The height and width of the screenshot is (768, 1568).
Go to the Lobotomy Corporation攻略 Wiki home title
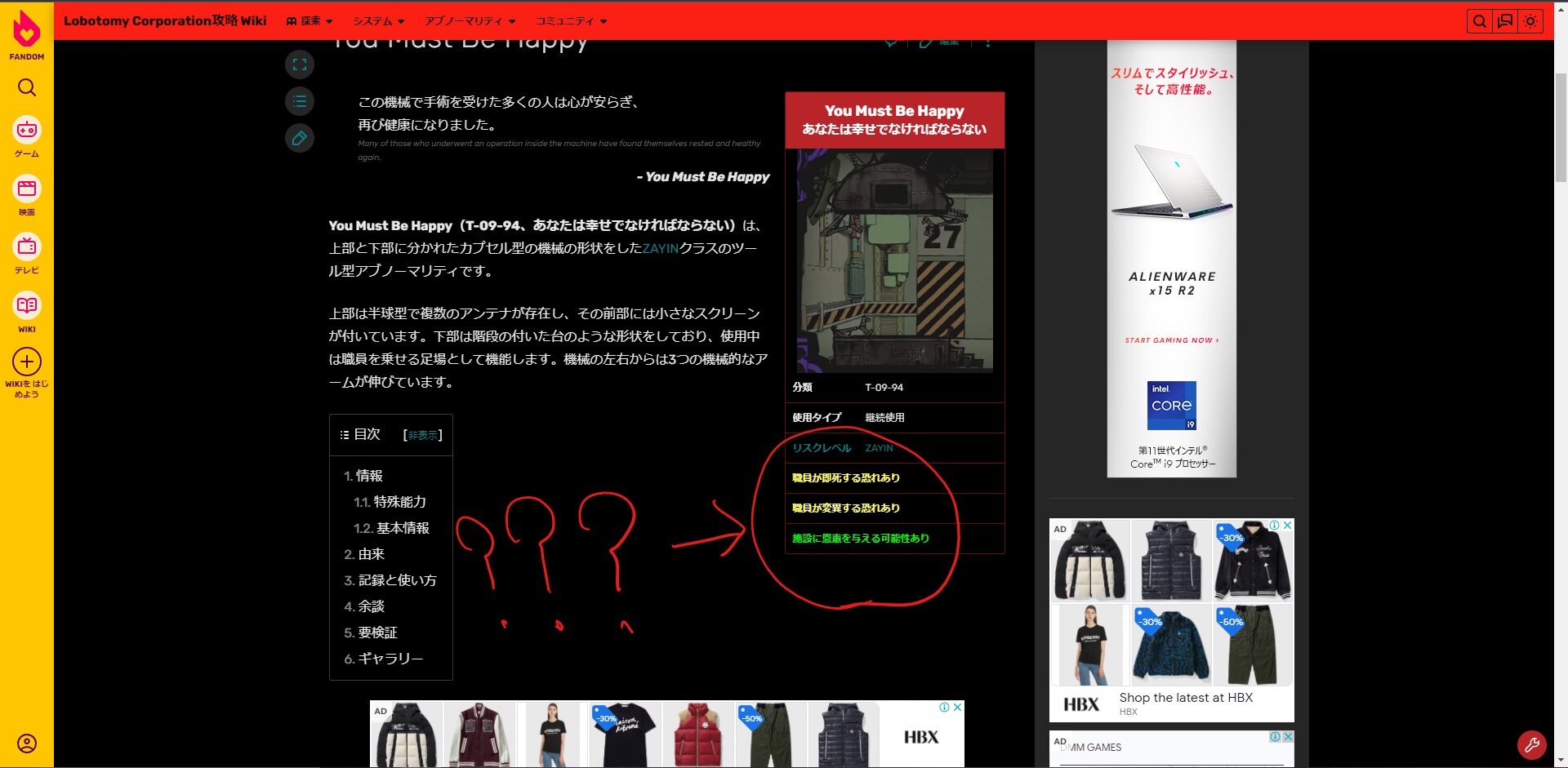pos(165,20)
